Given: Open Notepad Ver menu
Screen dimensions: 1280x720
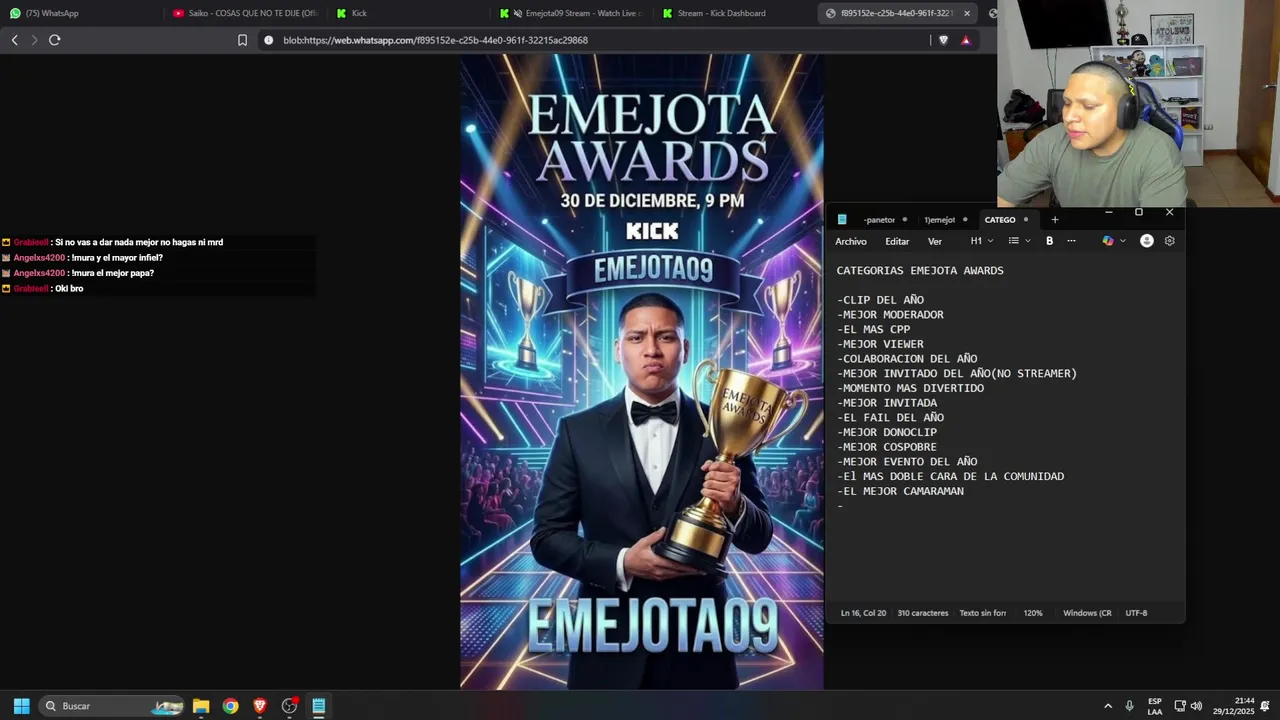Looking at the screenshot, I should (x=935, y=241).
